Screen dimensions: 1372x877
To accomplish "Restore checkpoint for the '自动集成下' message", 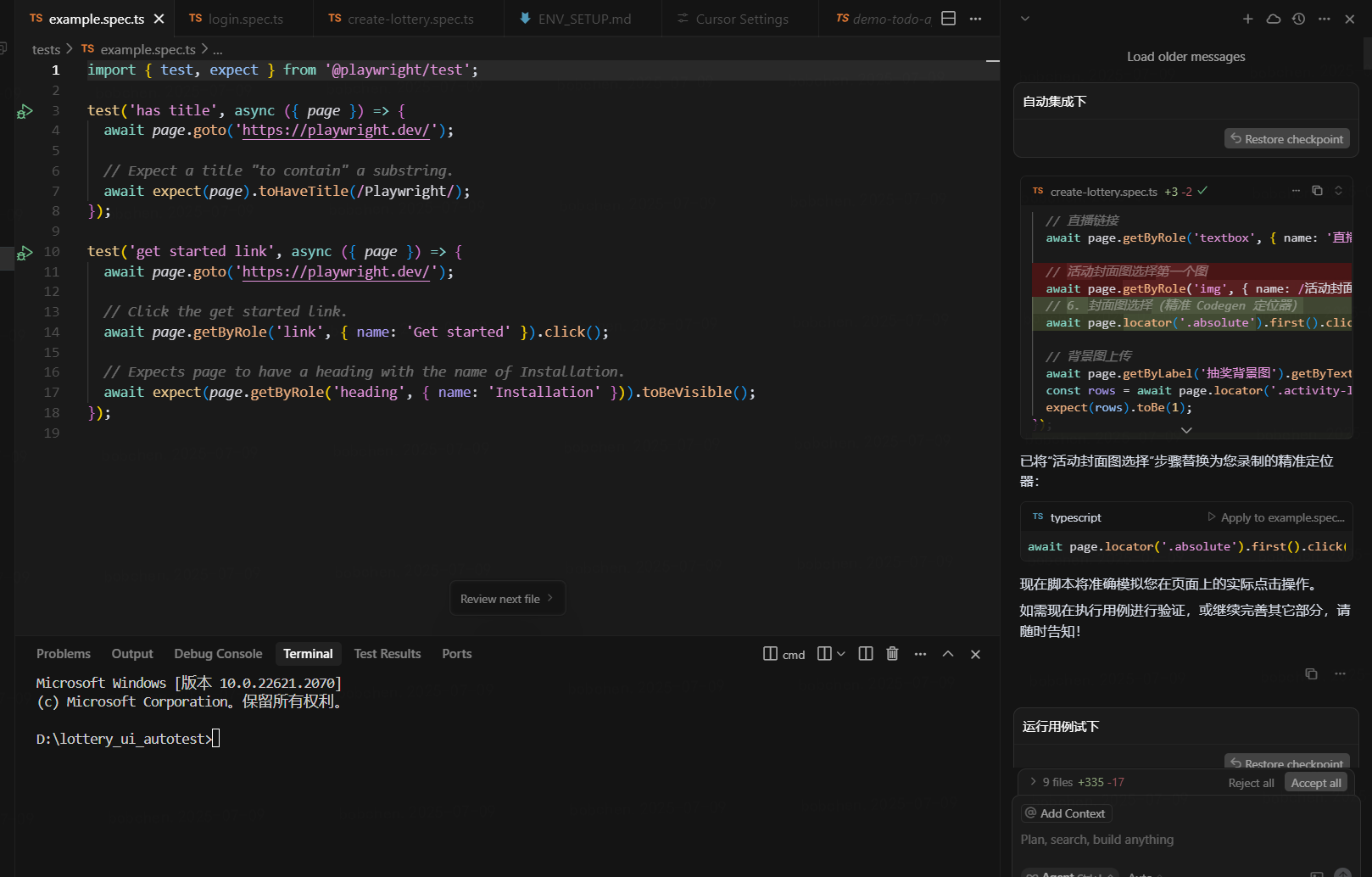I will point(1286,139).
